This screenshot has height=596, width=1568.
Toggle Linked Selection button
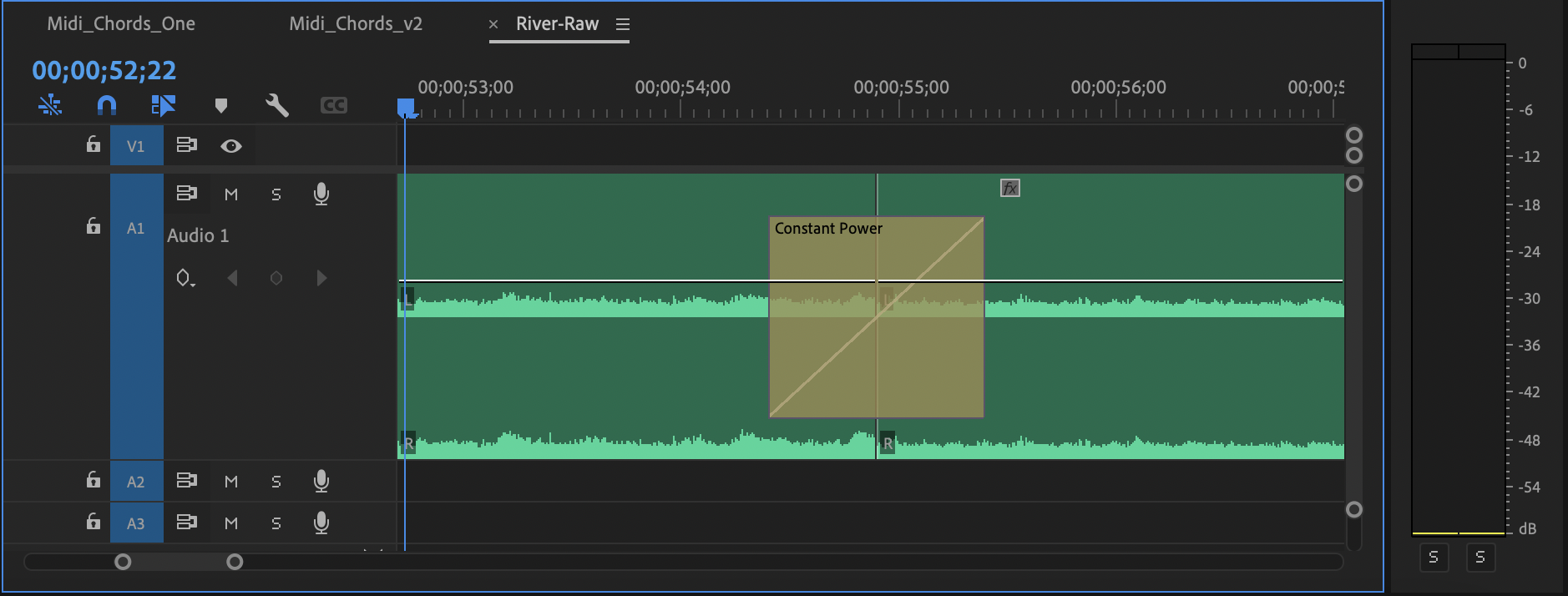coord(163,105)
